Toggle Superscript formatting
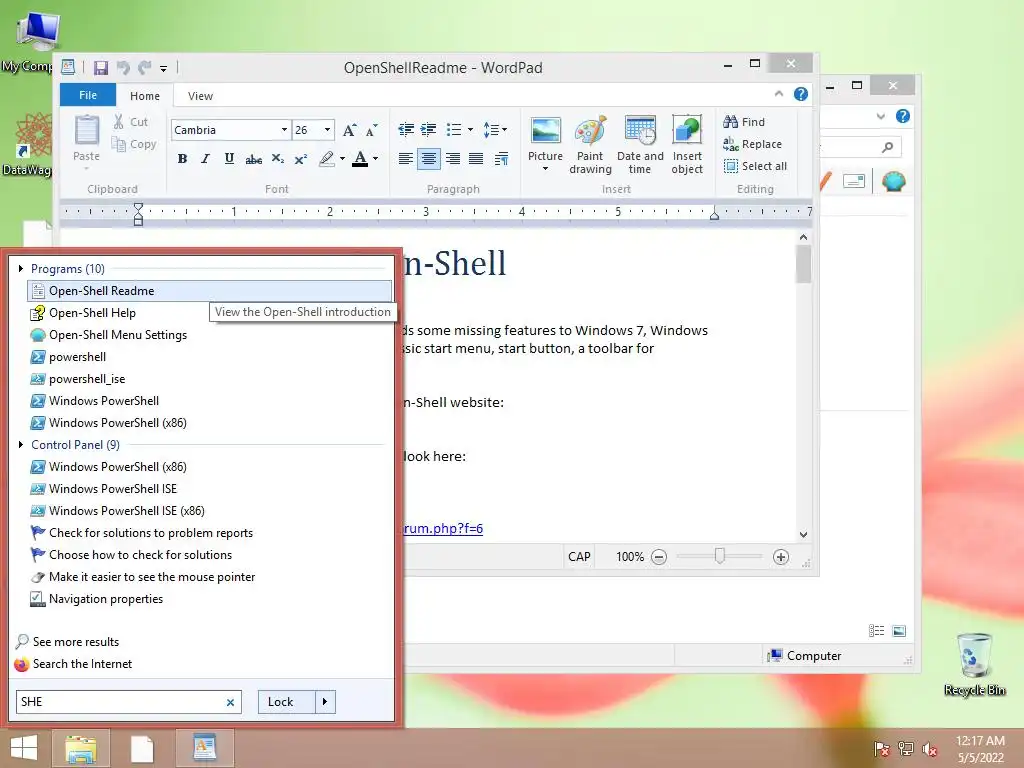The image size is (1024, 768). click(x=300, y=159)
